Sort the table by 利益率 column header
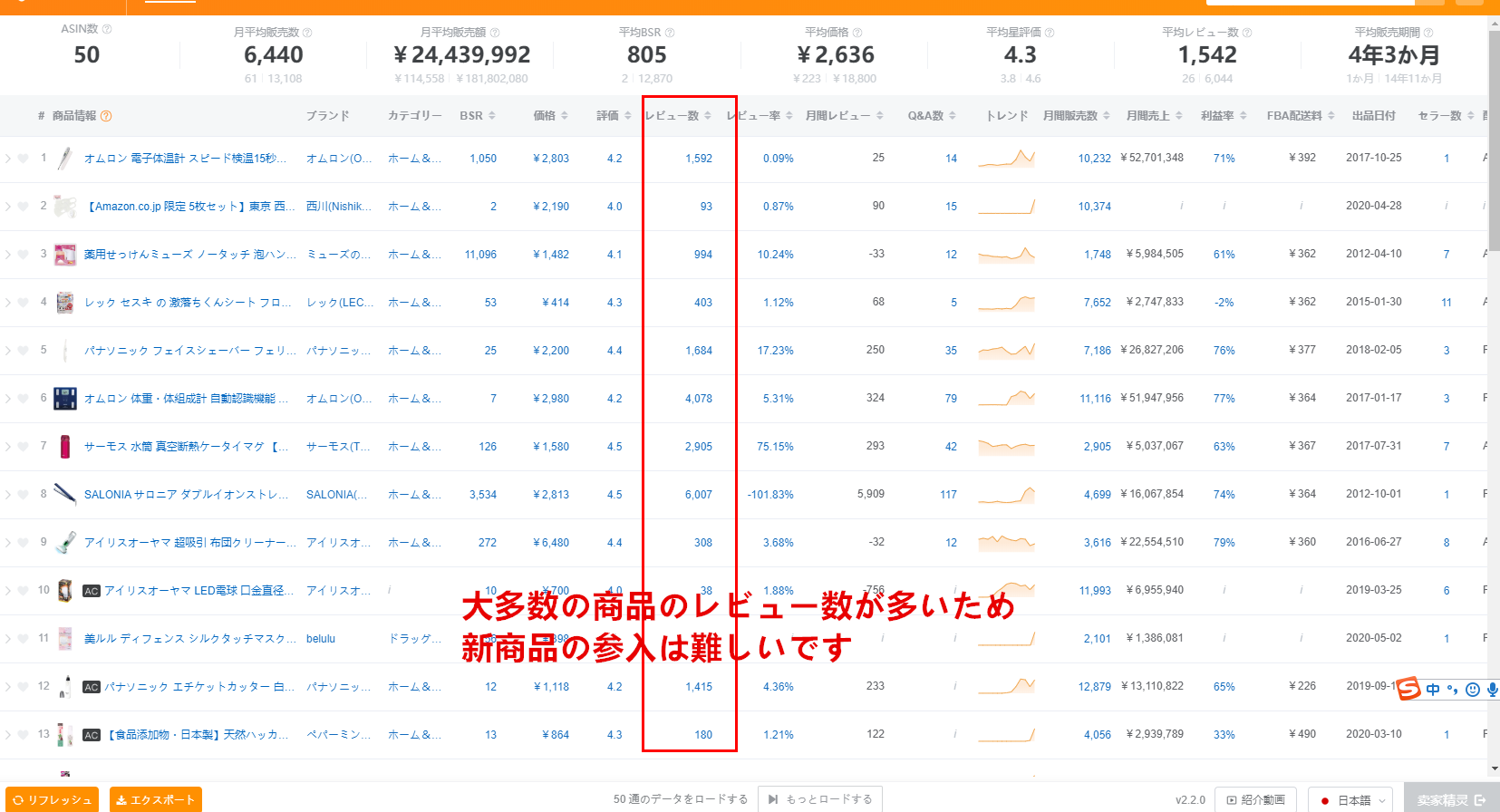The height and width of the screenshot is (812, 1500). [x=1223, y=116]
